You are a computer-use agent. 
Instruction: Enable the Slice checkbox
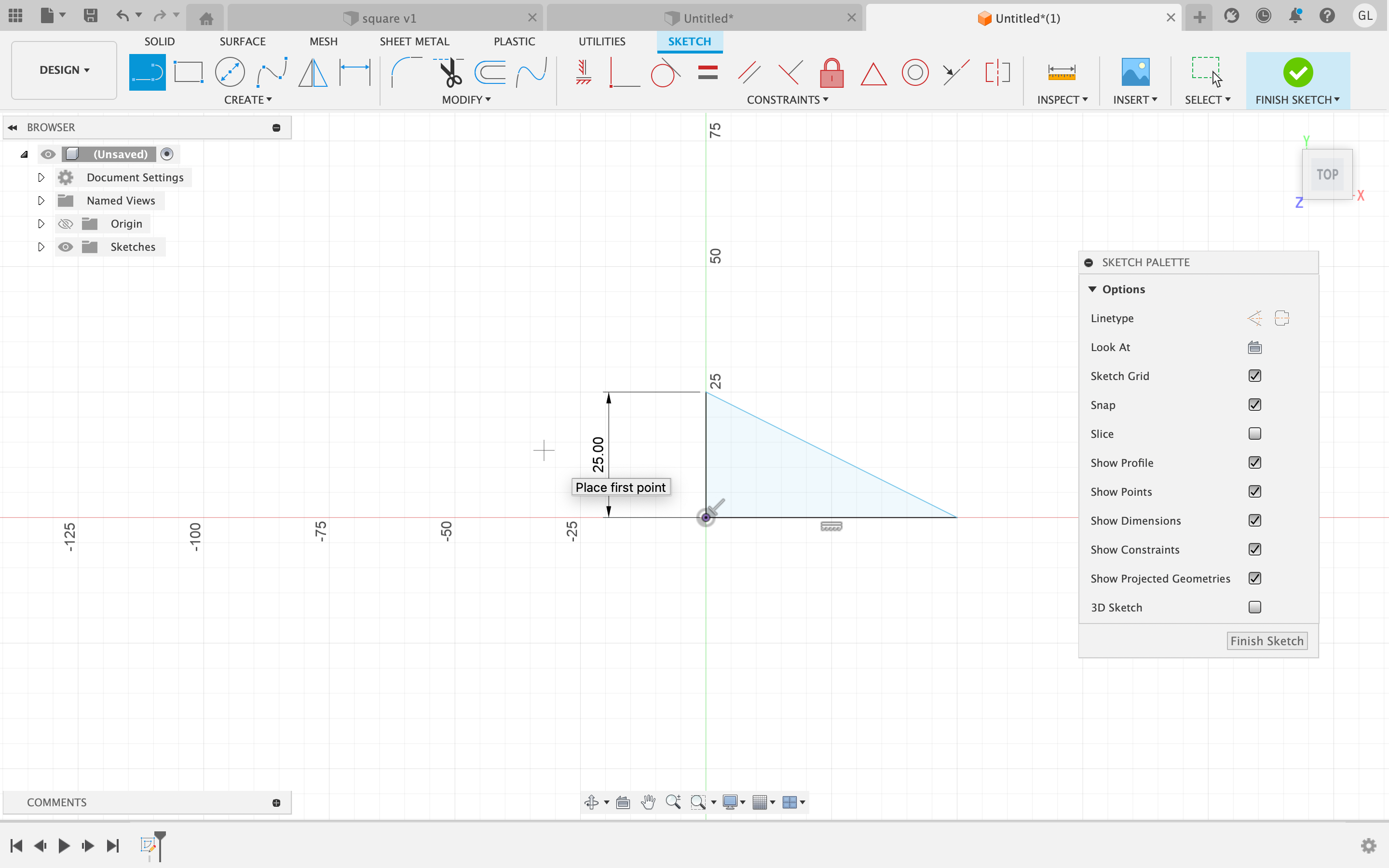[x=1254, y=434]
